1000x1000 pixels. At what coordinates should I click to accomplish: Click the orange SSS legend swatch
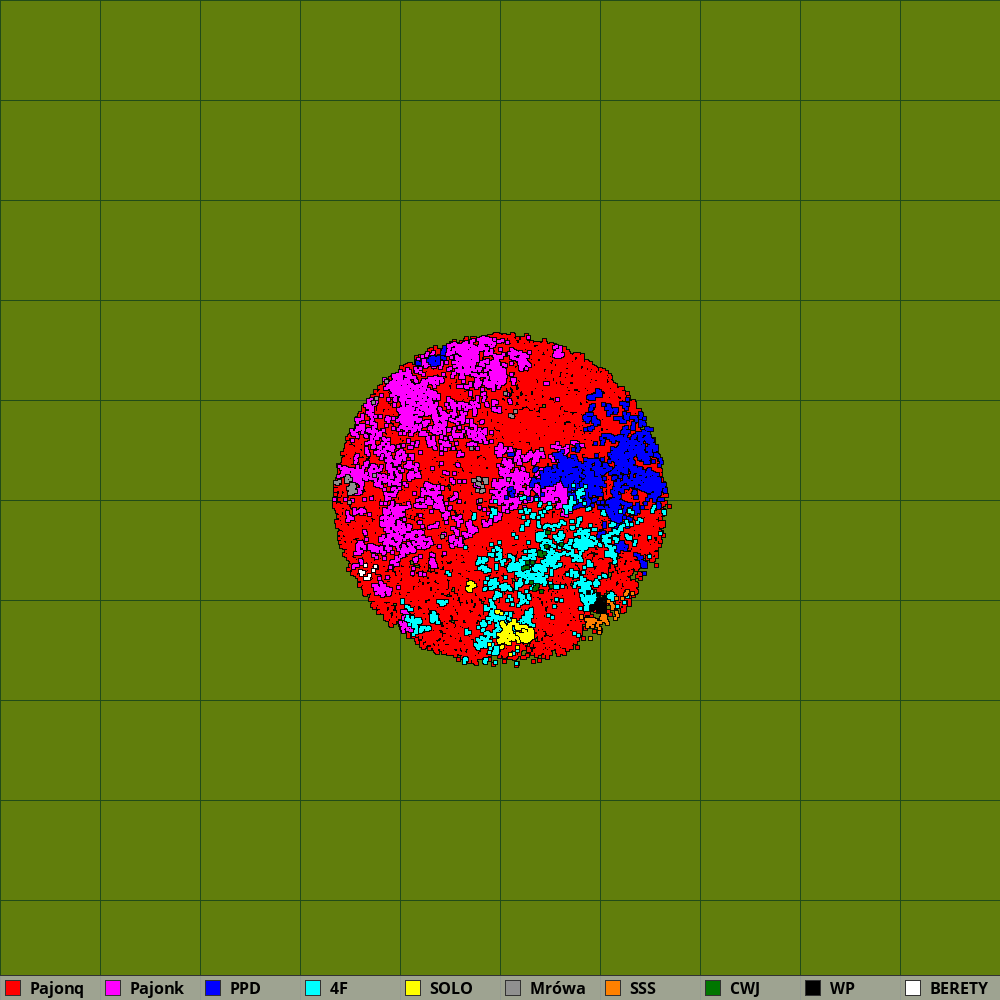pos(613,988)
